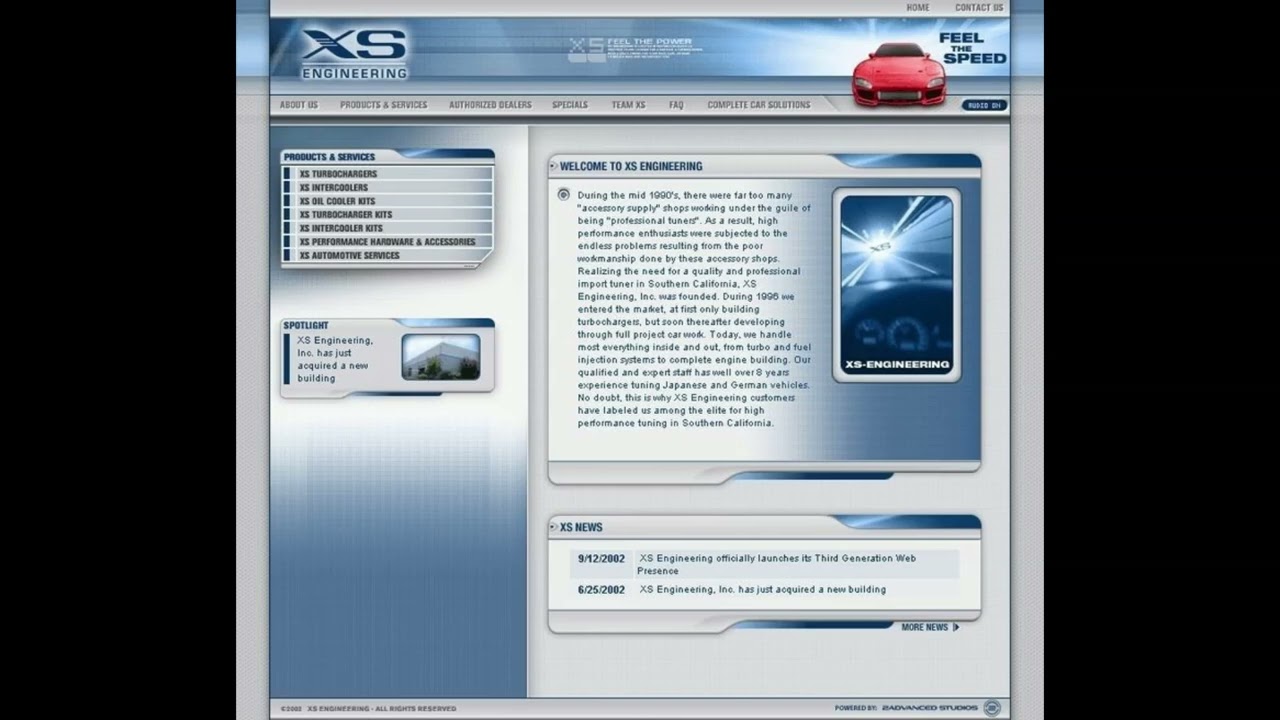
Task: Open the Team XS menu item
Action: click(628, 104)
